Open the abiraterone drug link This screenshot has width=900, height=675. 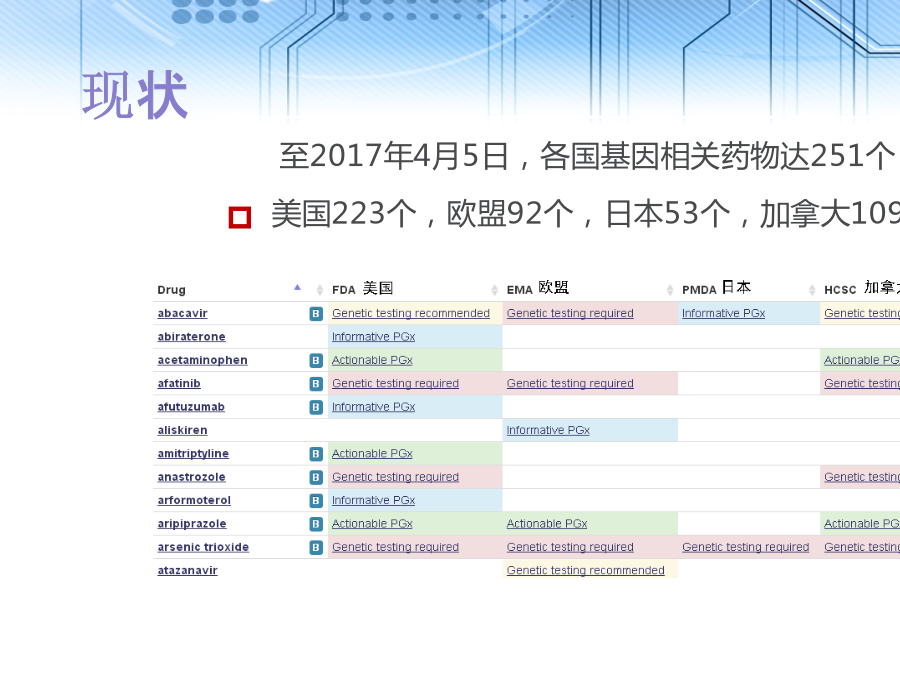coord(192,337)
